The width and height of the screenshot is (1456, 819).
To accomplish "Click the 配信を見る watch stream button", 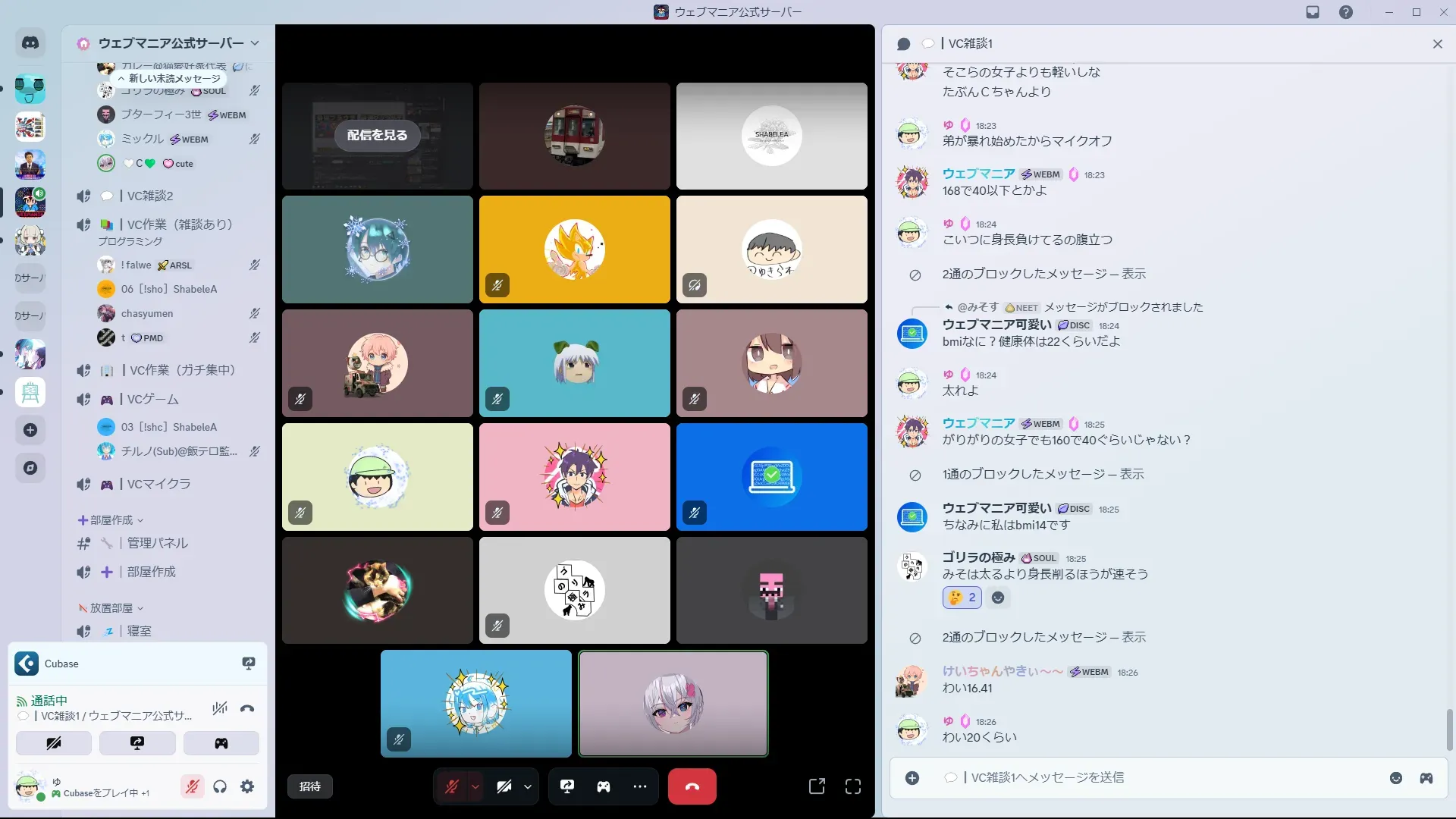I will (377, 135).
